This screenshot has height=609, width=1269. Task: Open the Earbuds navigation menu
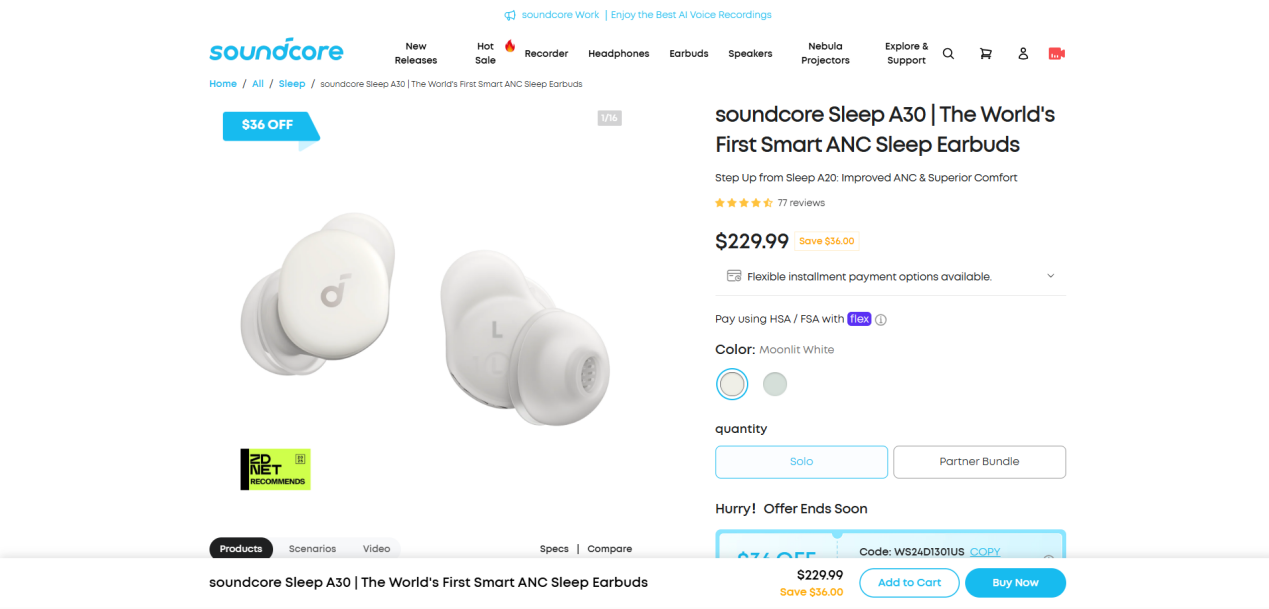[x=688, y=54]
